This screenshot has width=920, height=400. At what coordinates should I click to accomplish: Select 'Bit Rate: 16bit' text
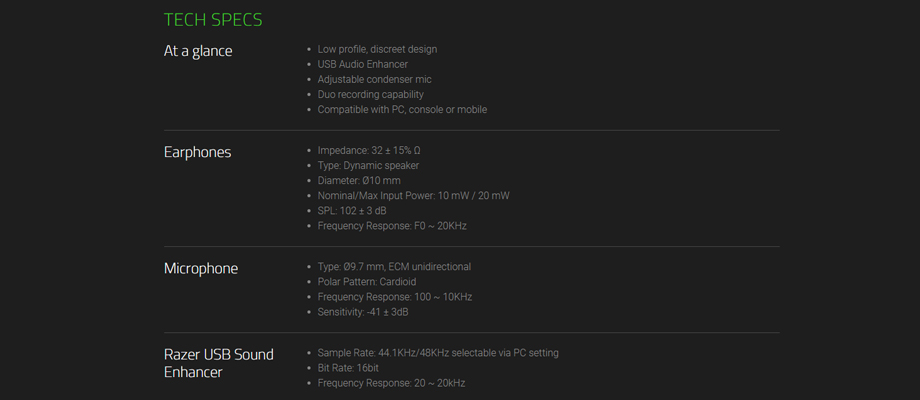click(349, 368)
